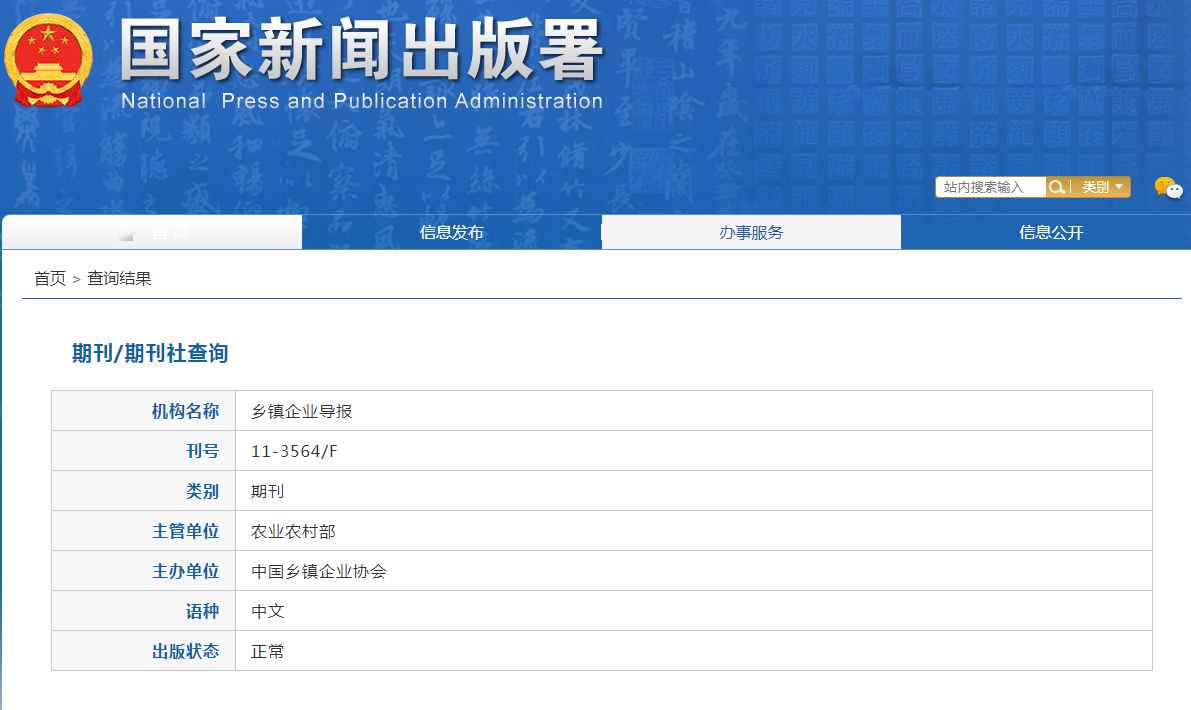This screenshot has width=1191, height=710.
Task: Click the magnifier search icon
Action: (1056, 187)
